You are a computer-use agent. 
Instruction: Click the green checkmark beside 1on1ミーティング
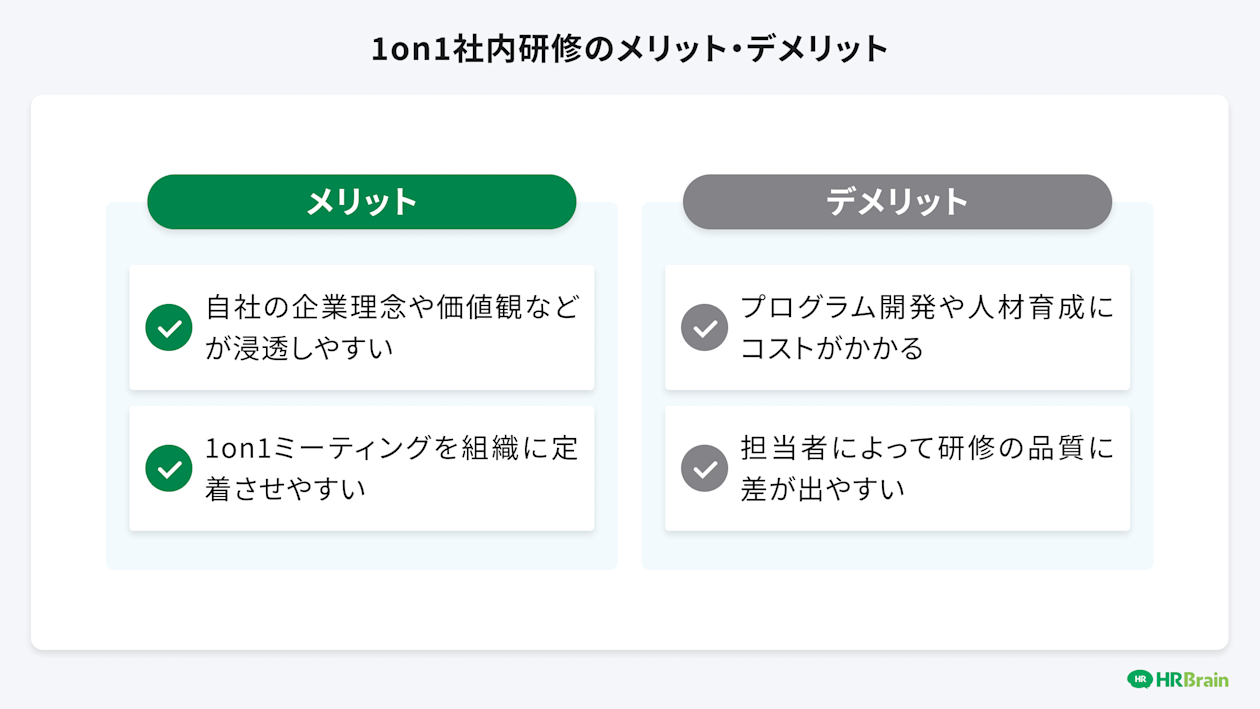pyautogui.click(x=169, y=468)
